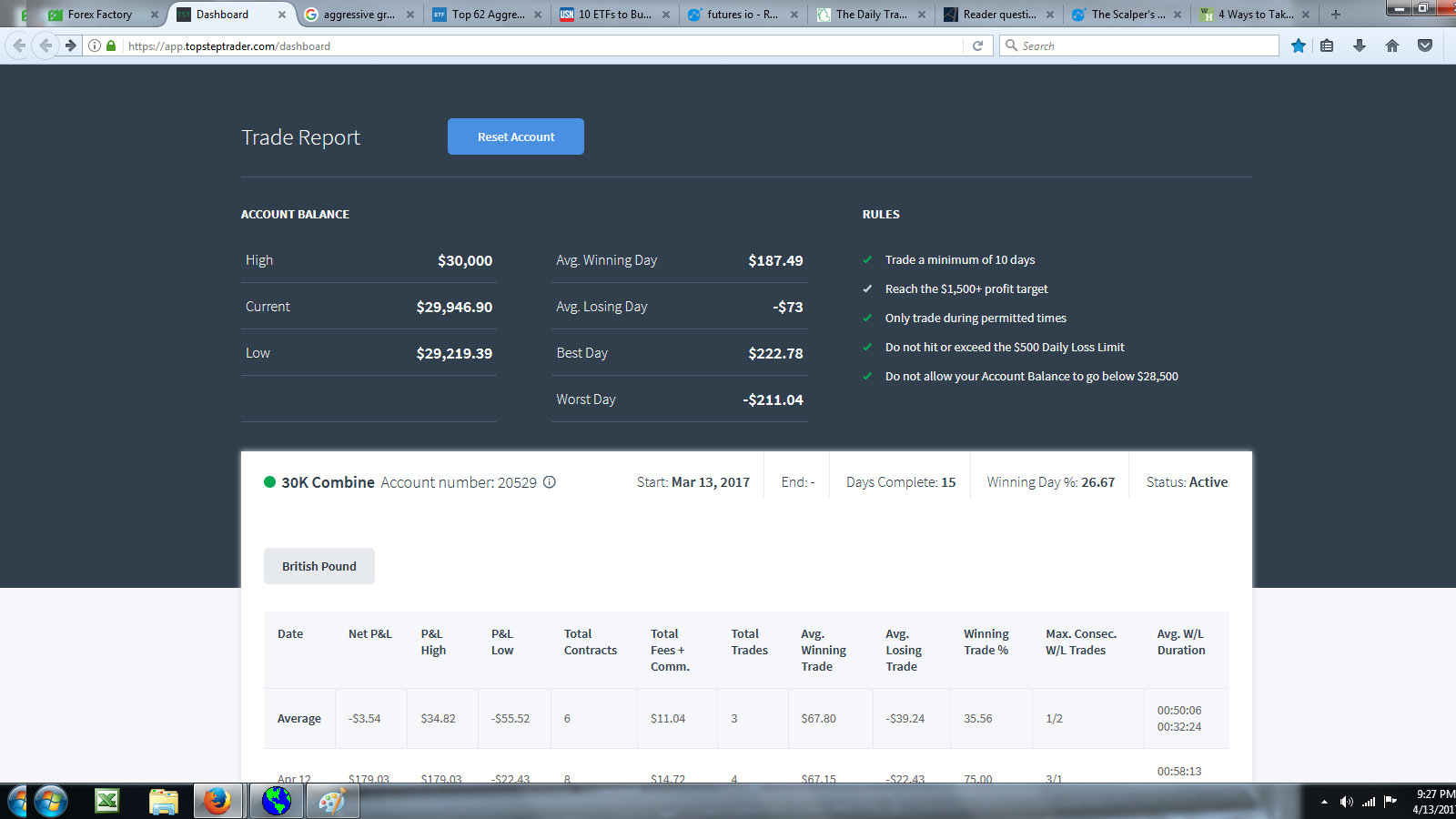Click the Action Center flag tray icon
This screenshot has height=819, width=1456.
point(1390,802)
